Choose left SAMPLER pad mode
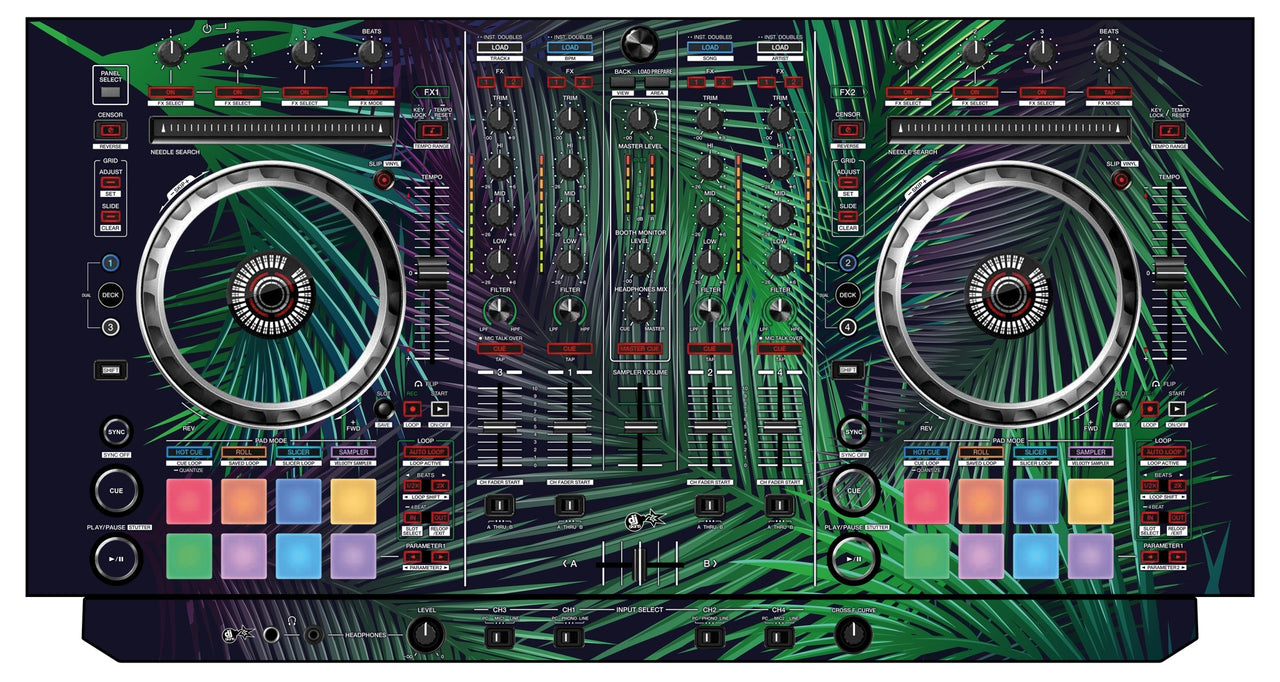This screenshot has width=1280, height=682. (353, 453)
